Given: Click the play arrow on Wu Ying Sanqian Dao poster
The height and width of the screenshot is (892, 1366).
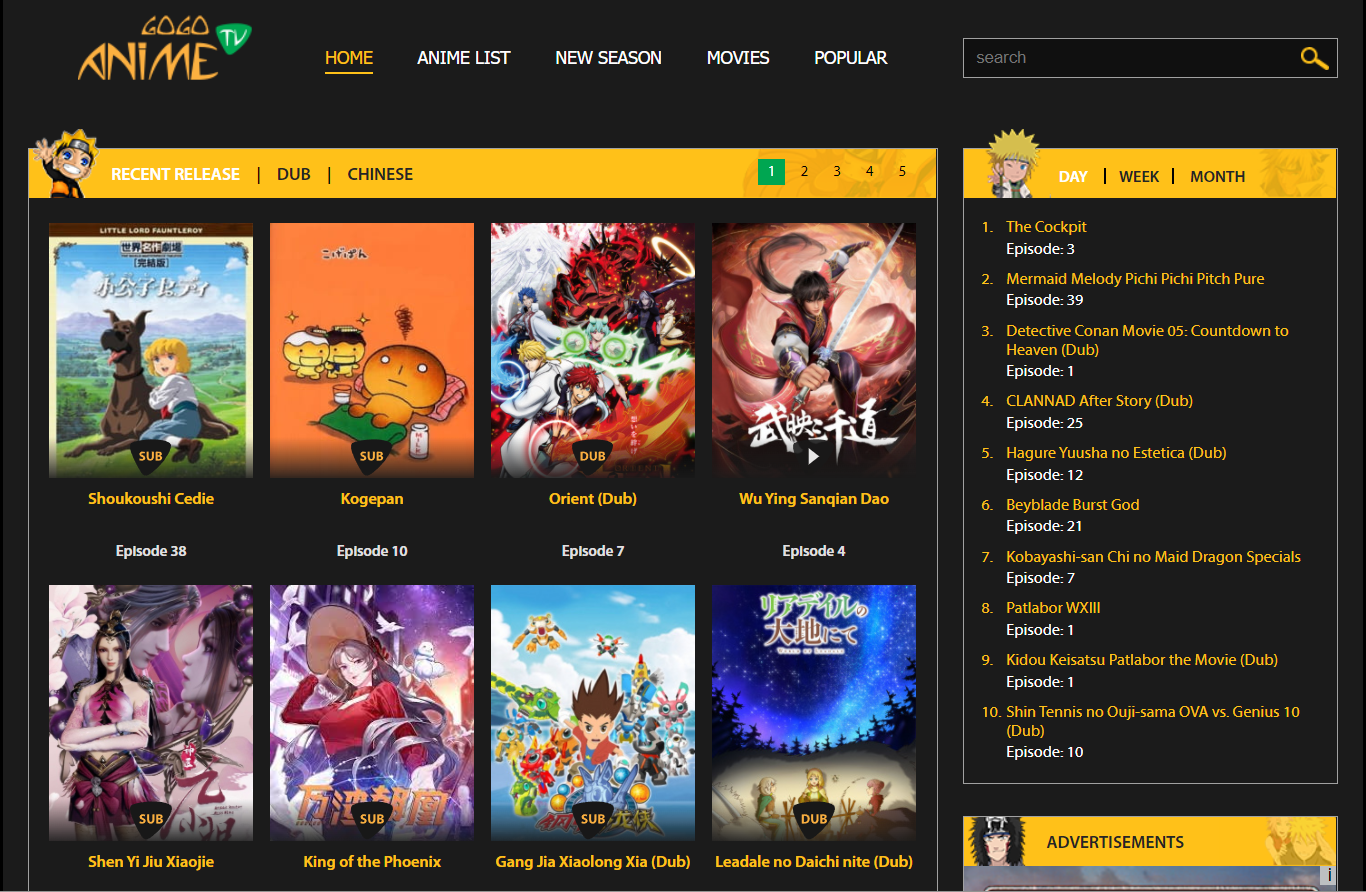Looking at the screenshot, I should pyautogui.click(x=814, y=456).
